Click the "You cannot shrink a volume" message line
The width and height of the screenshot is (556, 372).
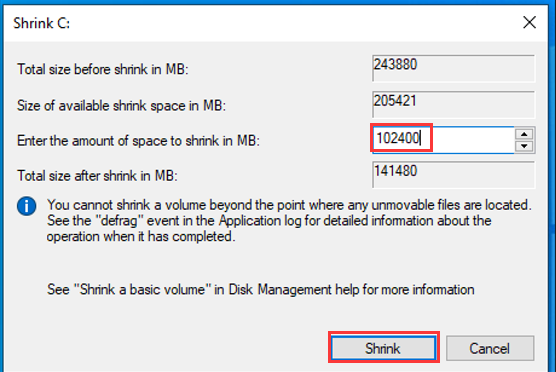click(289, 205)
